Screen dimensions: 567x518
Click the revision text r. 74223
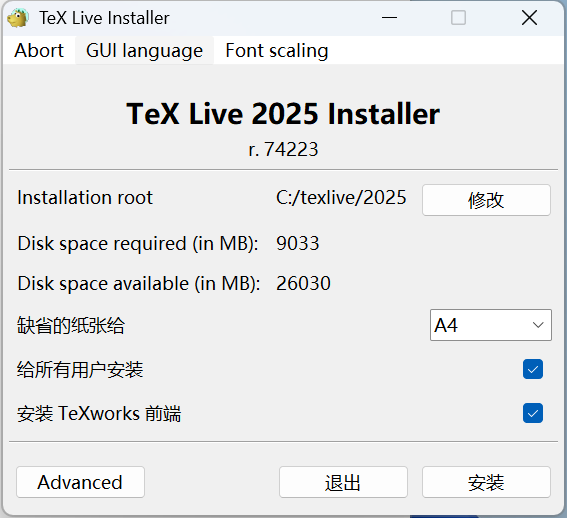tap(284, 149)
